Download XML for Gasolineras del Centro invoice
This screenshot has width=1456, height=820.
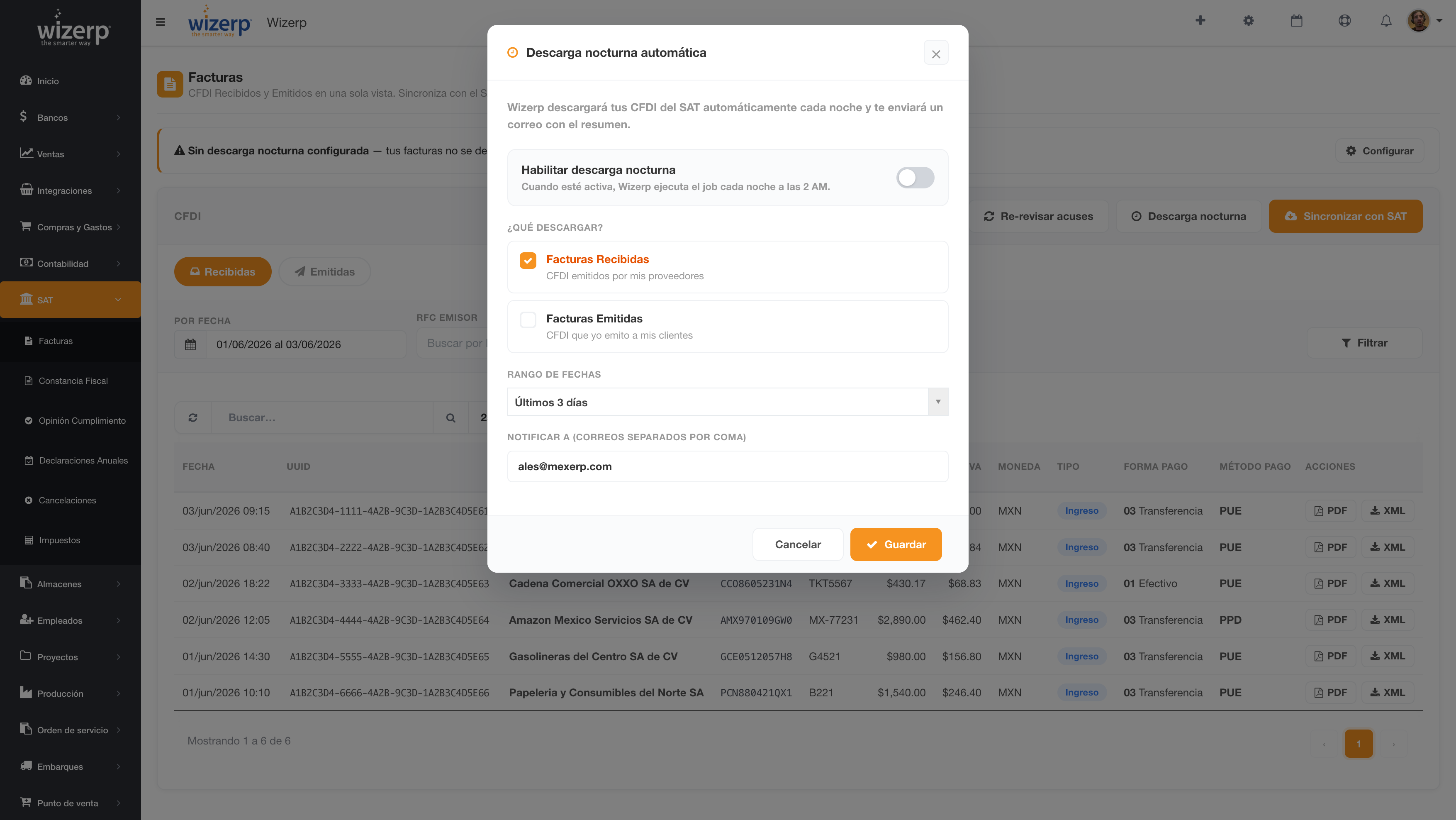[1387, 656]
